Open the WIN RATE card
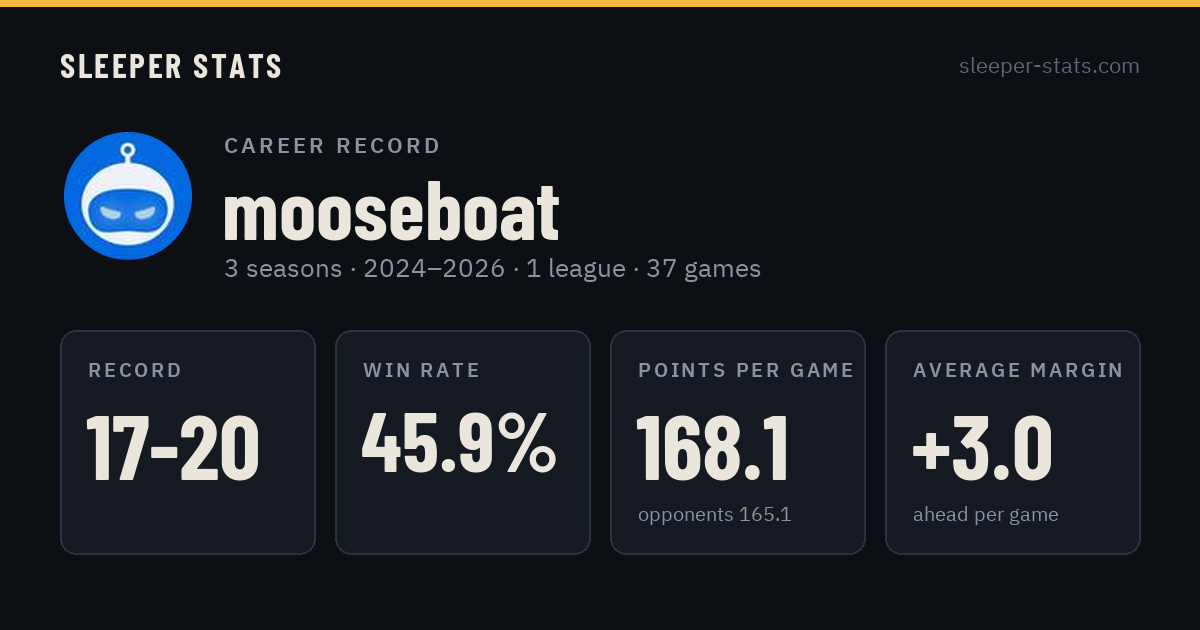This screenshot has height=630, width=1200. [463, 442]
